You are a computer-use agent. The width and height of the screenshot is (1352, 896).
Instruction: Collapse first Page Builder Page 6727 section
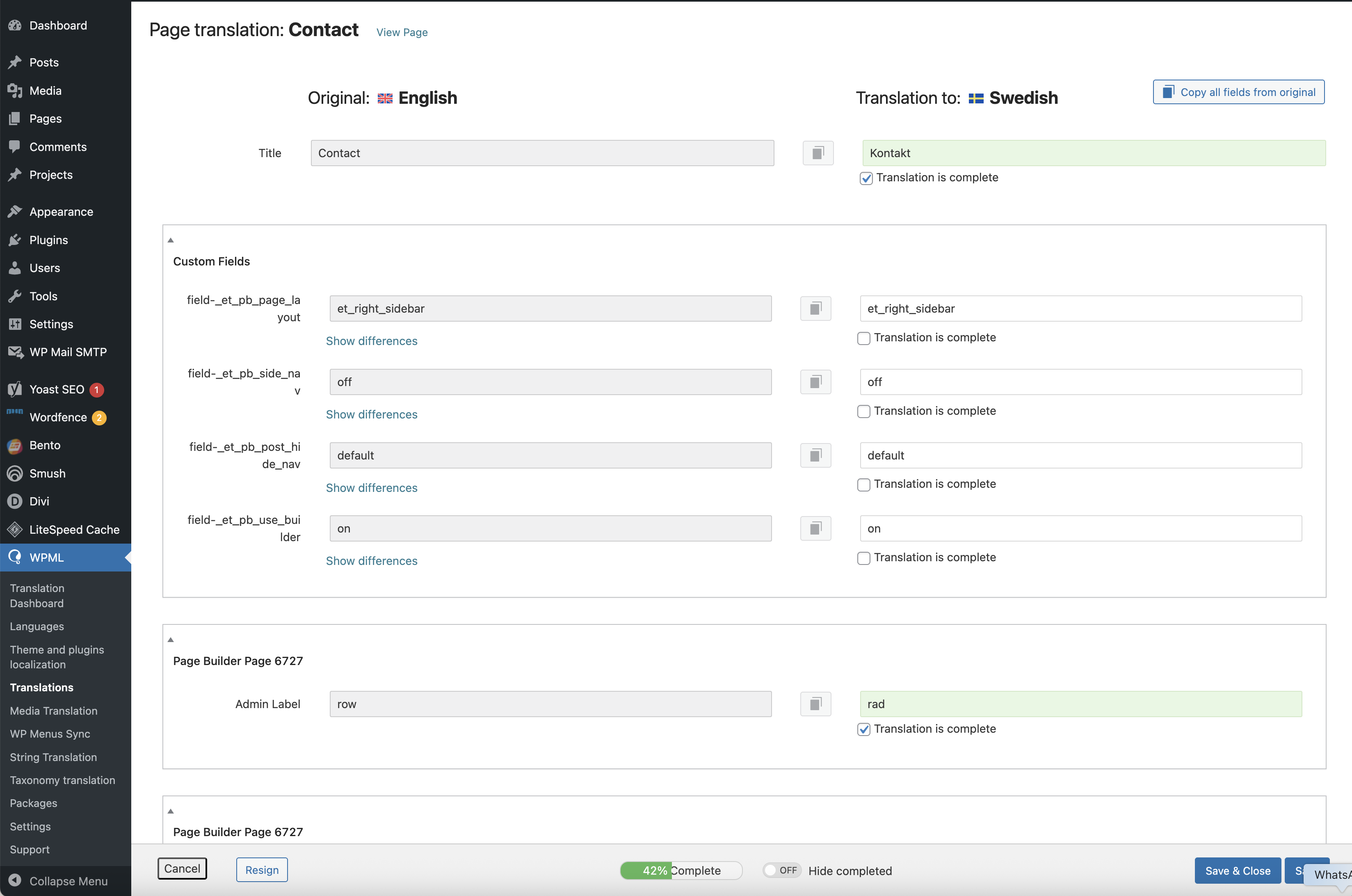[x=170, y=640]
